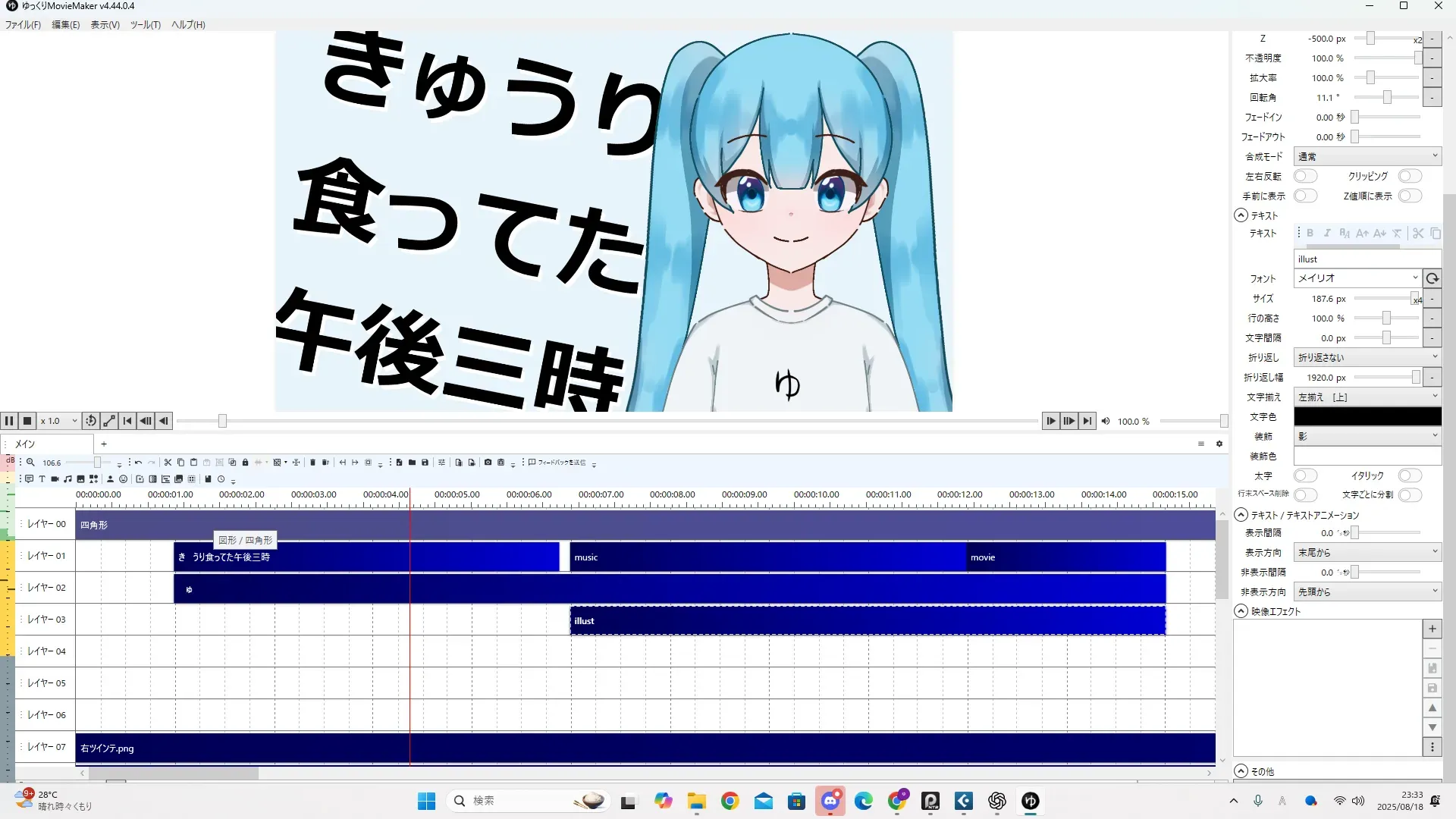
Task: Add a text item with the T icon
Action: [42, 479]
